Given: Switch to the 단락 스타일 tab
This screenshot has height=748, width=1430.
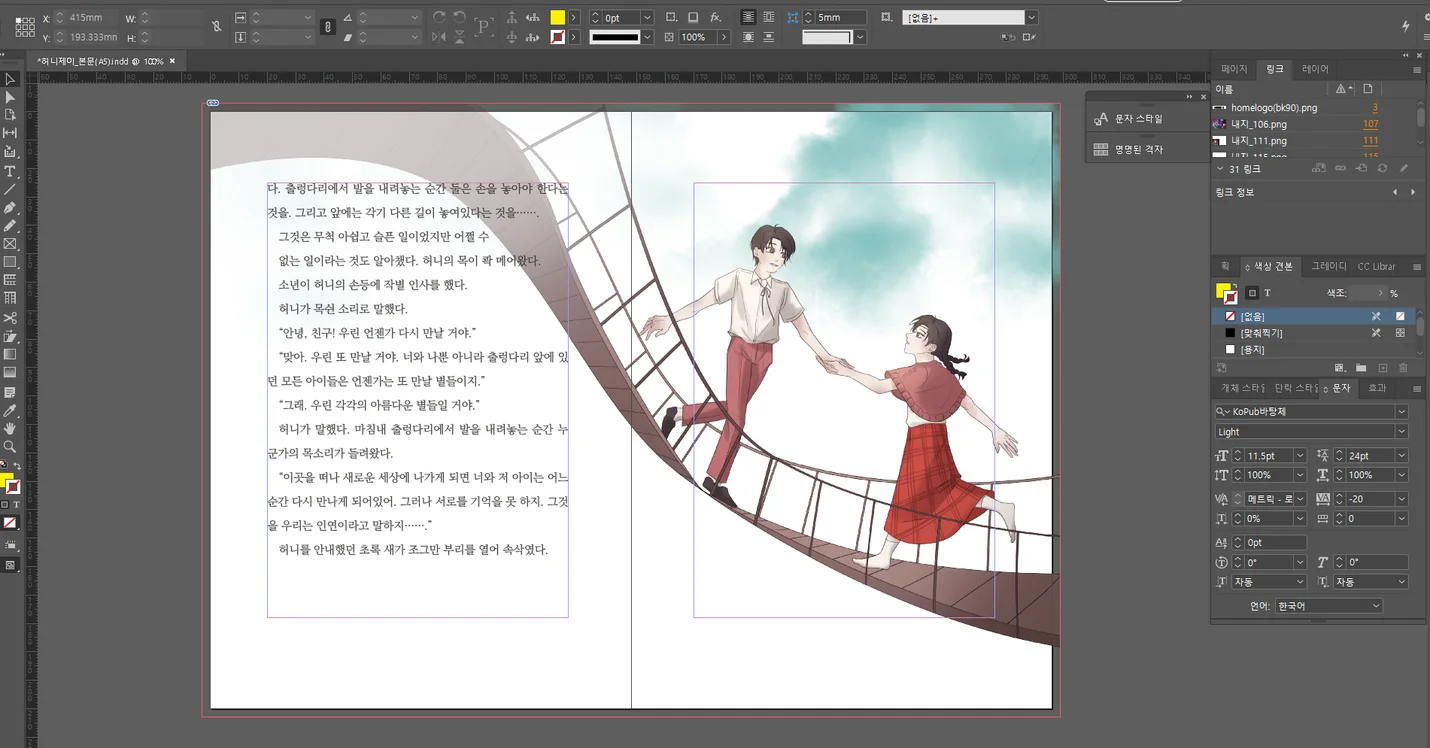Looking at the screenshot, I should [1296, 388].
